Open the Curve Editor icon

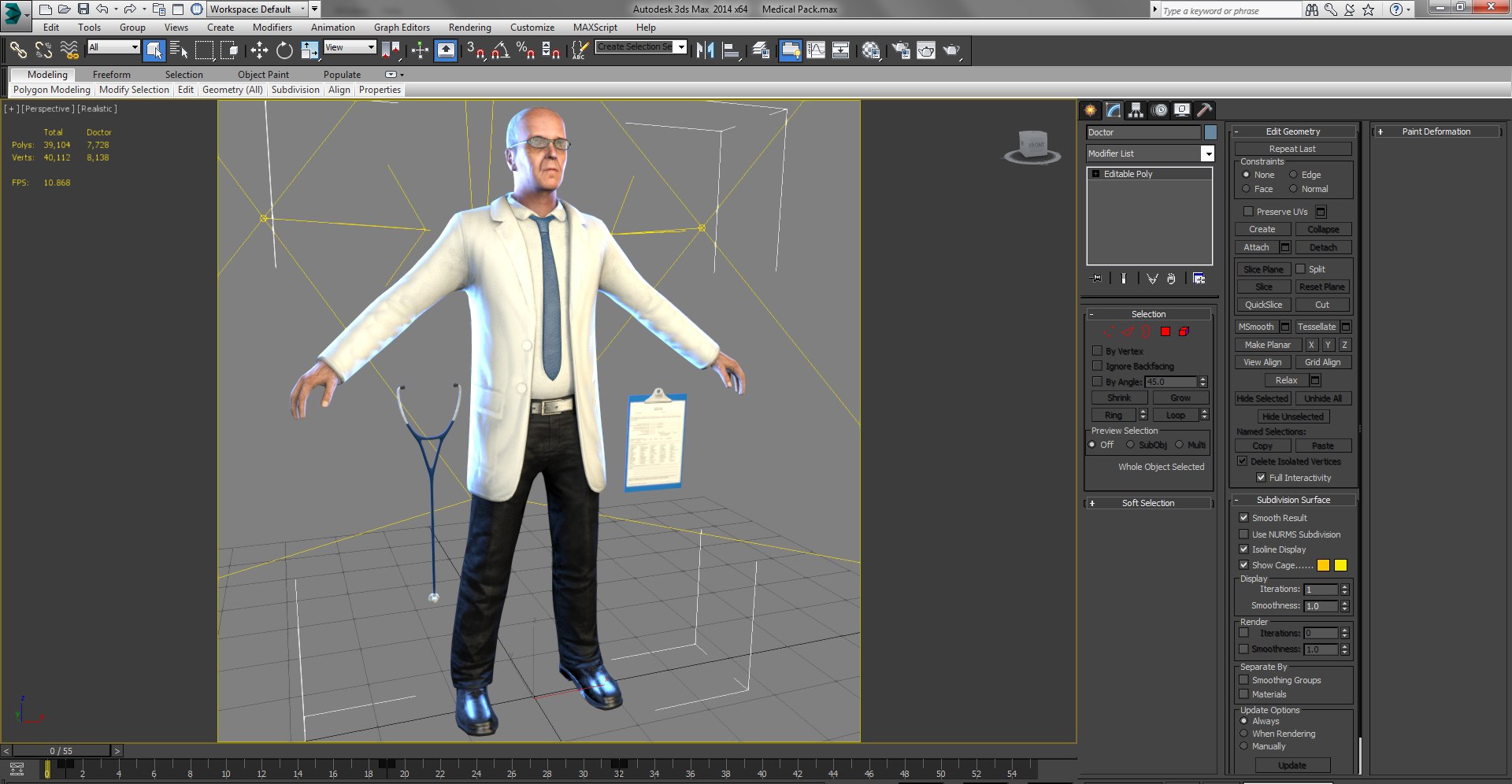click(x=817, y=50)
